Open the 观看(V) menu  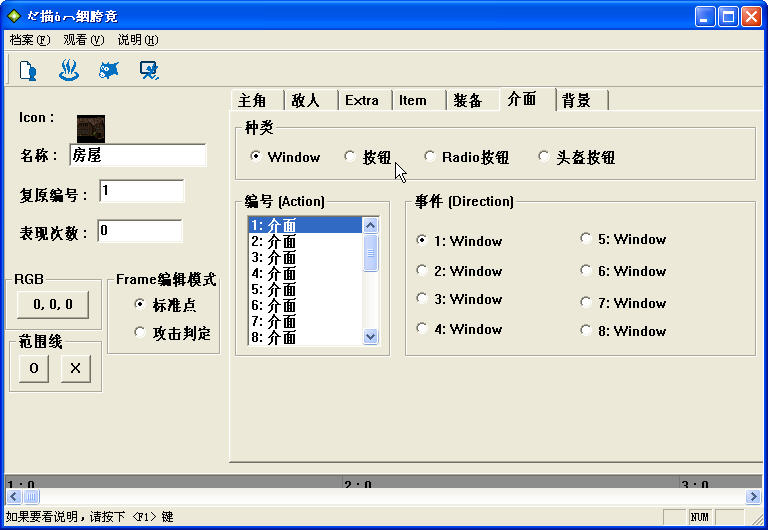(84, 40)
